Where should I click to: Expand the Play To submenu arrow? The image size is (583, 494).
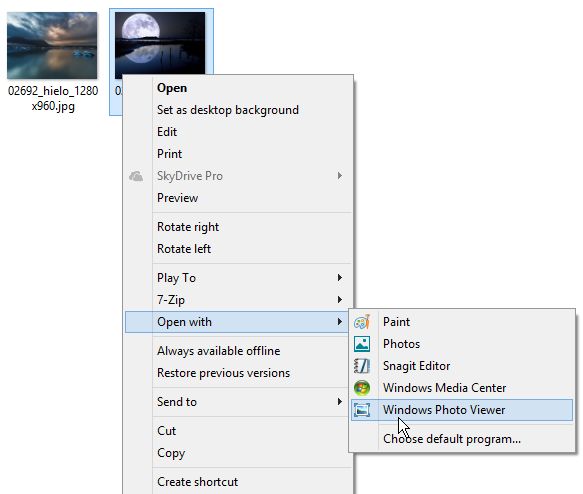pyautogui.click(x=339, y=278)
